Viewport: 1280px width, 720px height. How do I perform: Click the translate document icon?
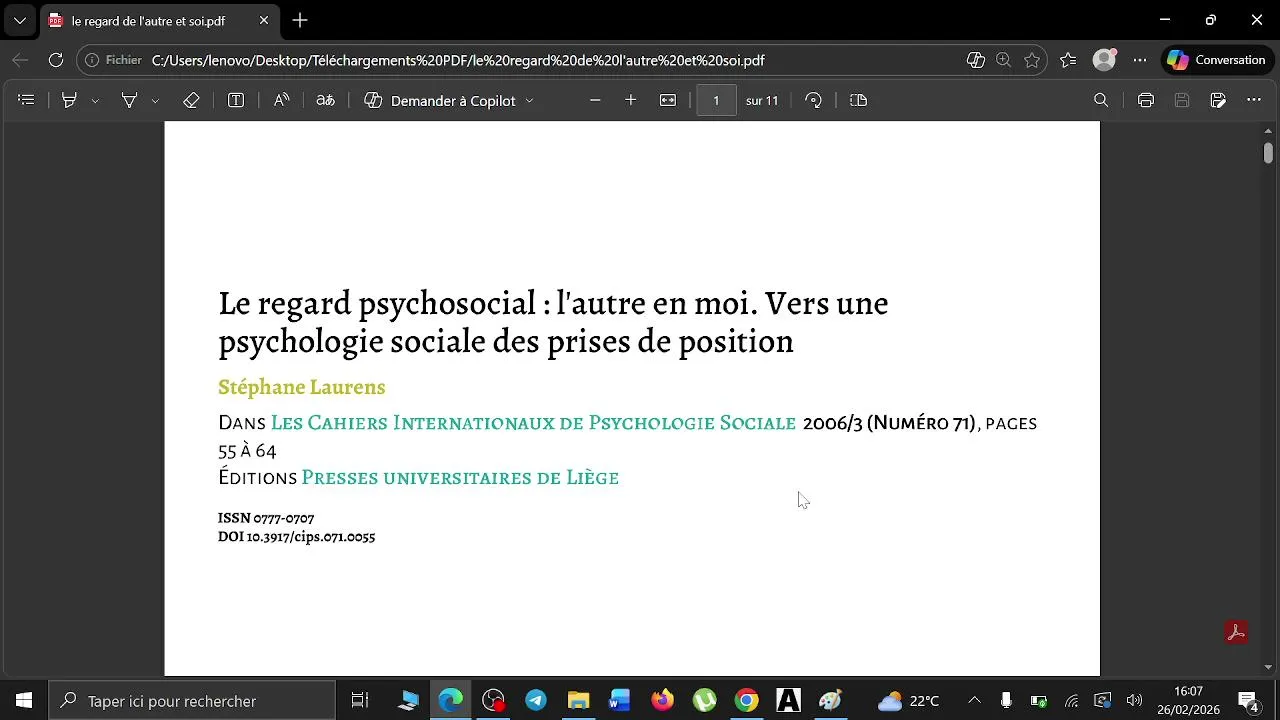pos(325,100)
